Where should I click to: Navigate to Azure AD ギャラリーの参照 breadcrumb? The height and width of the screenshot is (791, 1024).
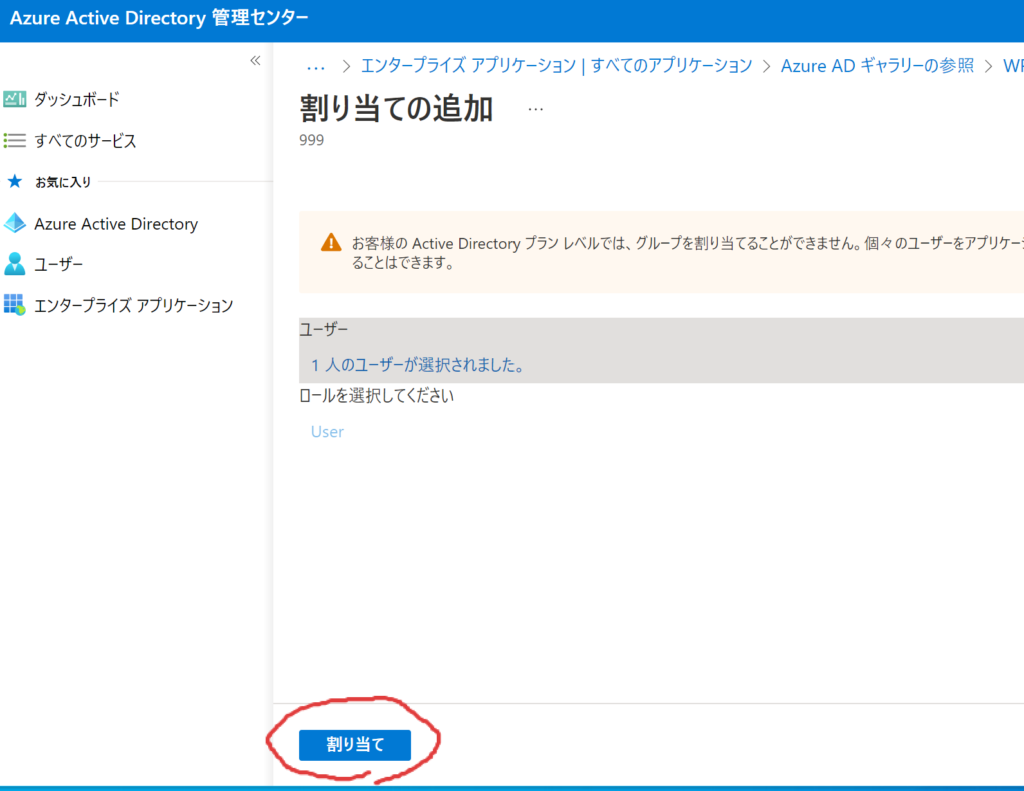click(877, 65)
